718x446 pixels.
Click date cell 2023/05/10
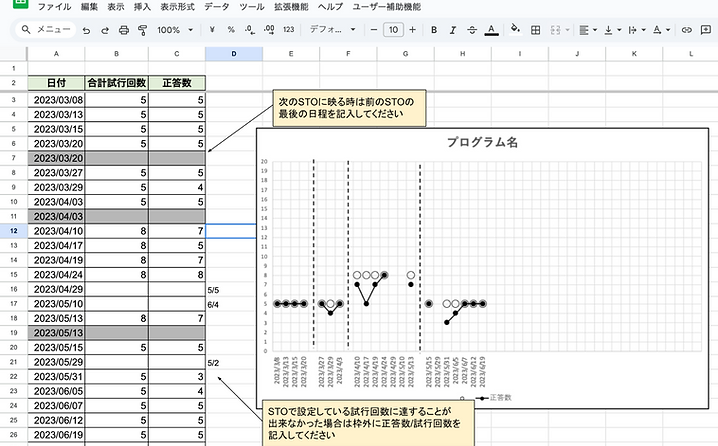pyautogui.click(x=56, y=304)
